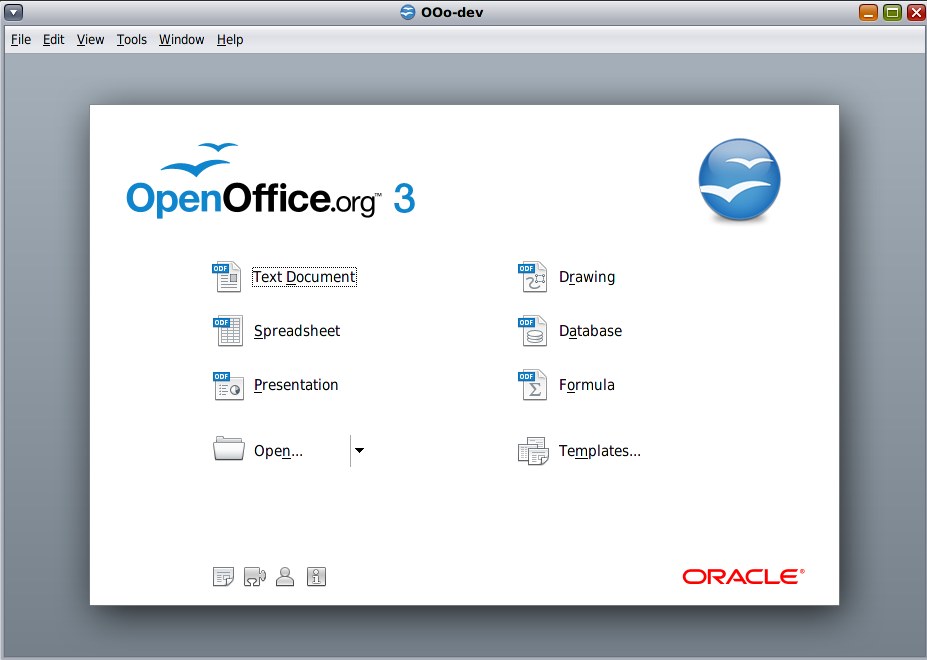Viewport: 927px width, 660px height.
Task: Start a new Spreadsheet
Action: [x=296, y=331]
